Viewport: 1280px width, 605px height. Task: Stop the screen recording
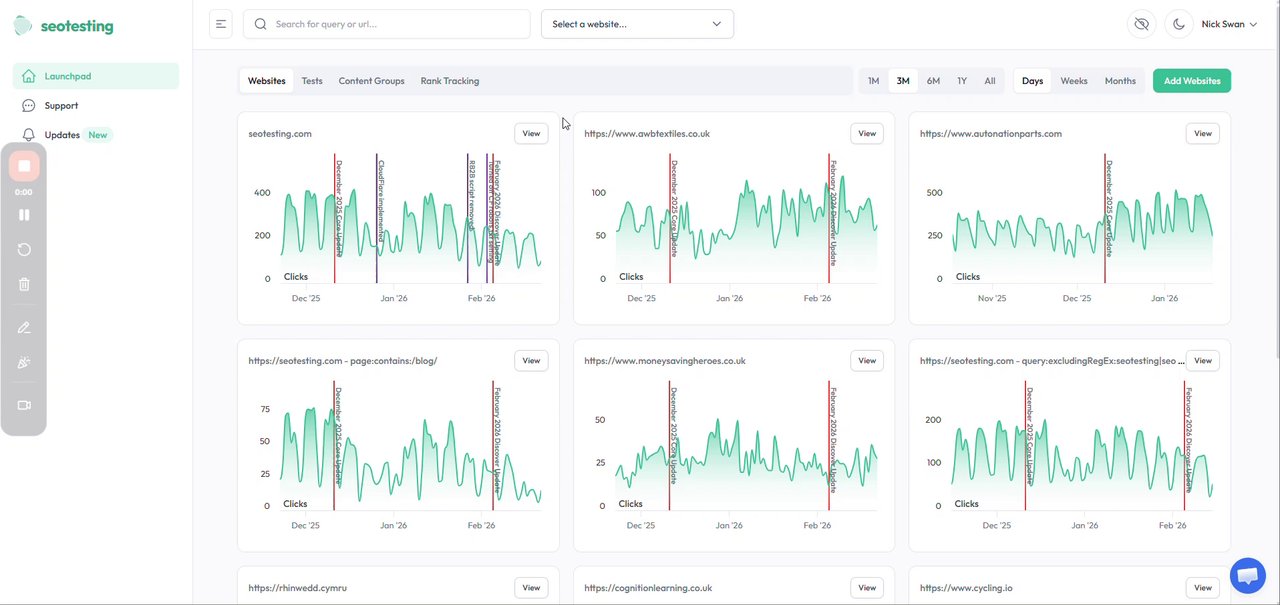coord(24,166)
